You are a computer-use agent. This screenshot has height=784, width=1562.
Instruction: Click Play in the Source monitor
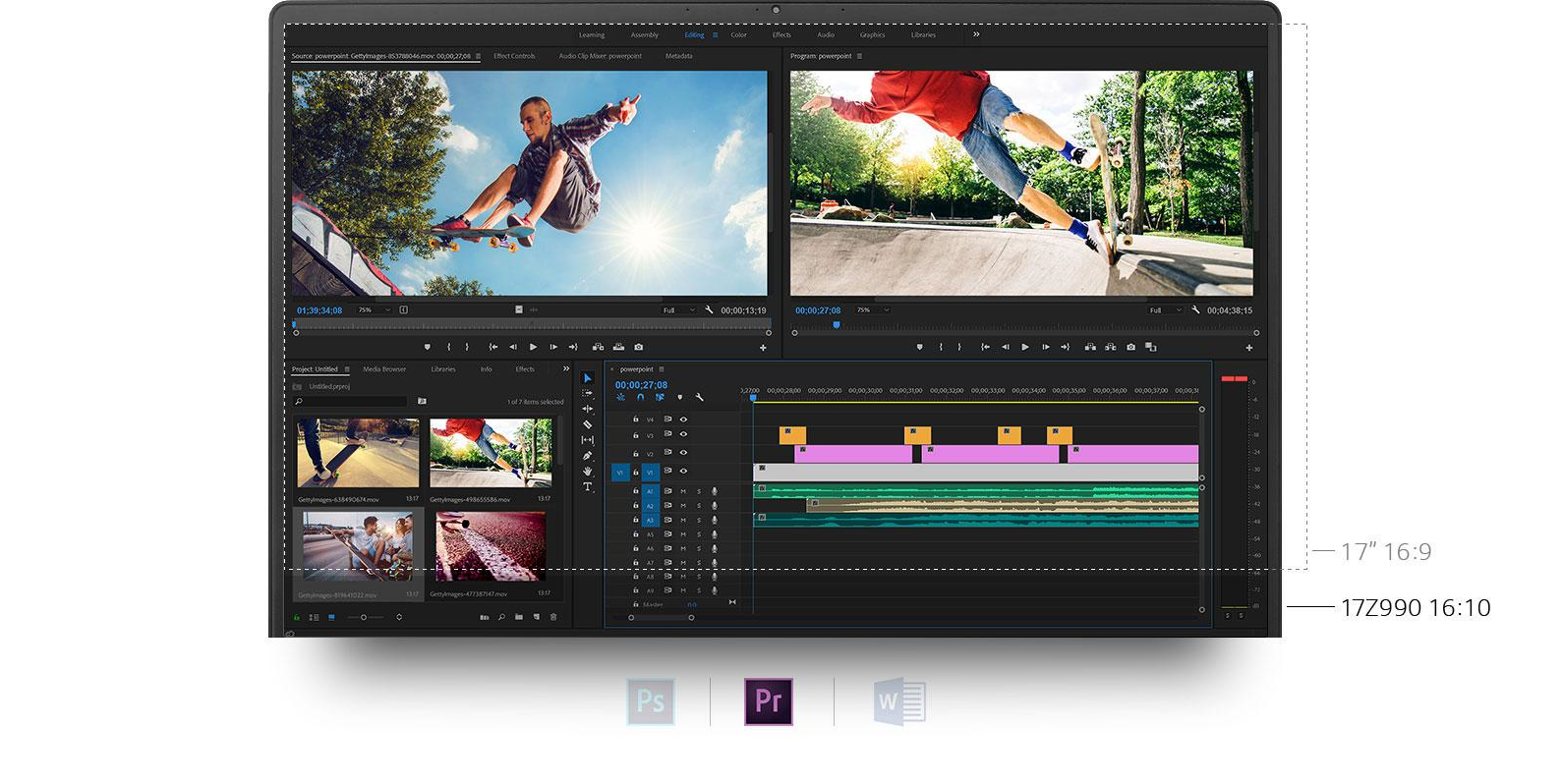click(533, 347)
